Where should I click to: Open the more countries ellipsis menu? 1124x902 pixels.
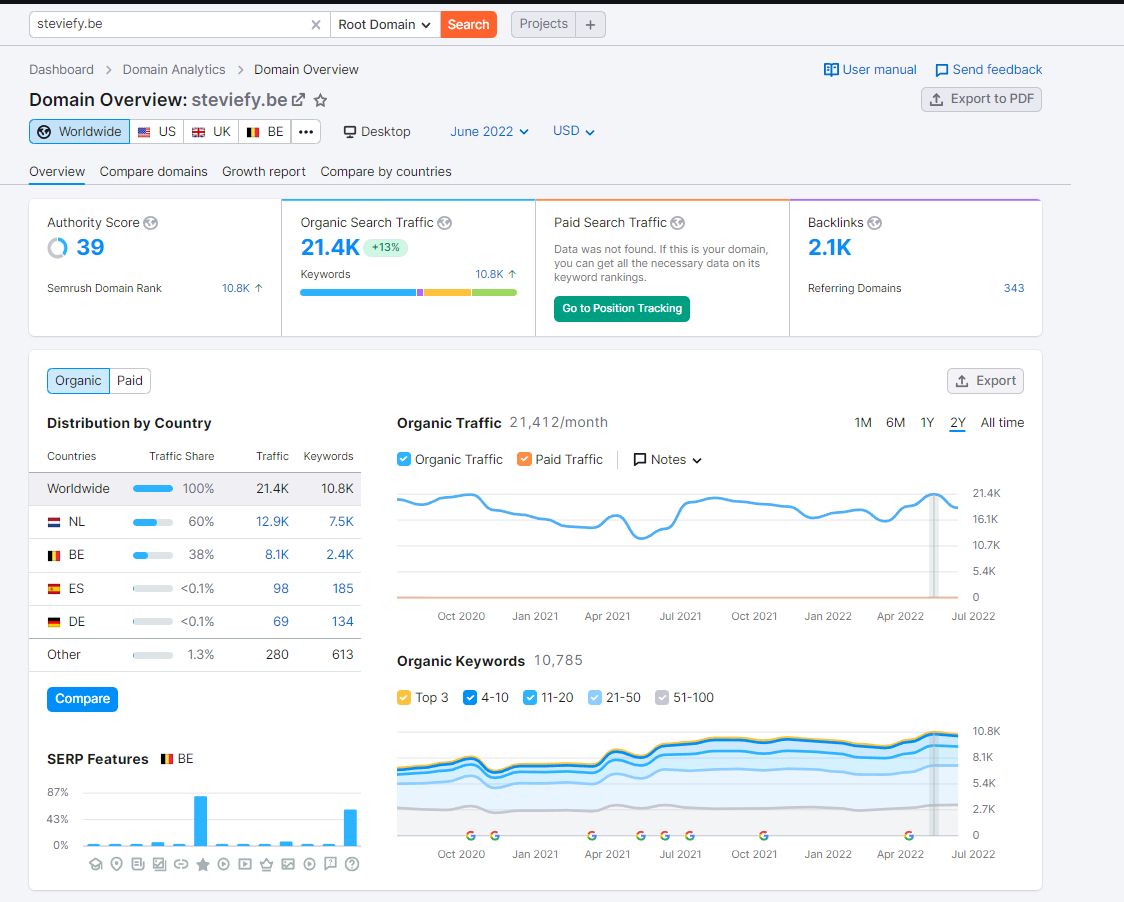click(306, 132)
